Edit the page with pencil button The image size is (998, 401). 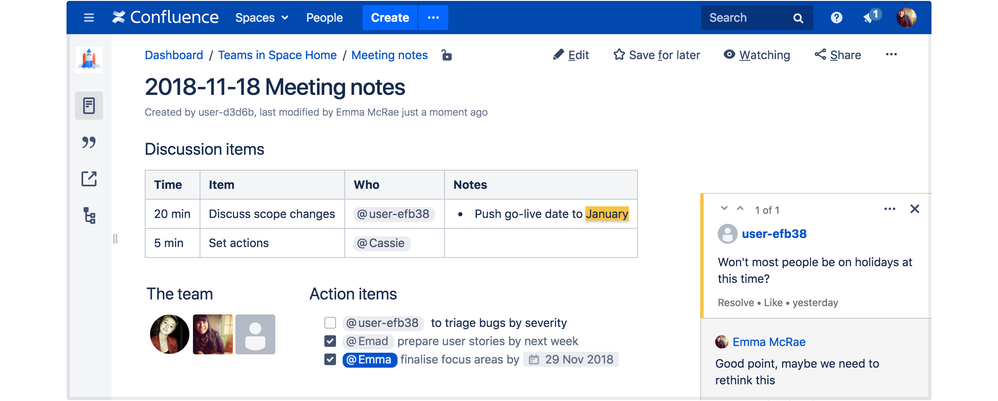(571, 55)
